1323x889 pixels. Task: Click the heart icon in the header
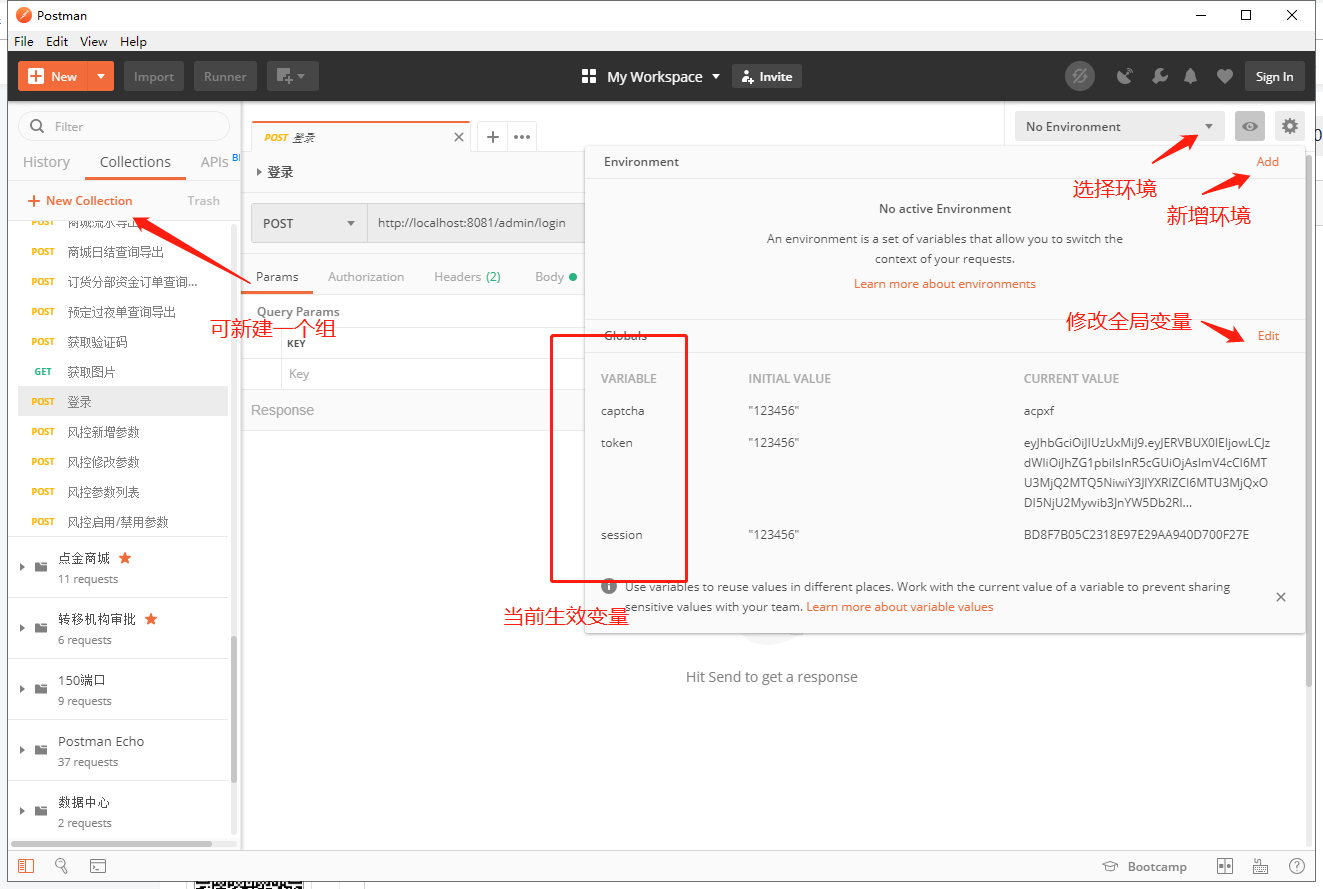[x=1224, y=75]
